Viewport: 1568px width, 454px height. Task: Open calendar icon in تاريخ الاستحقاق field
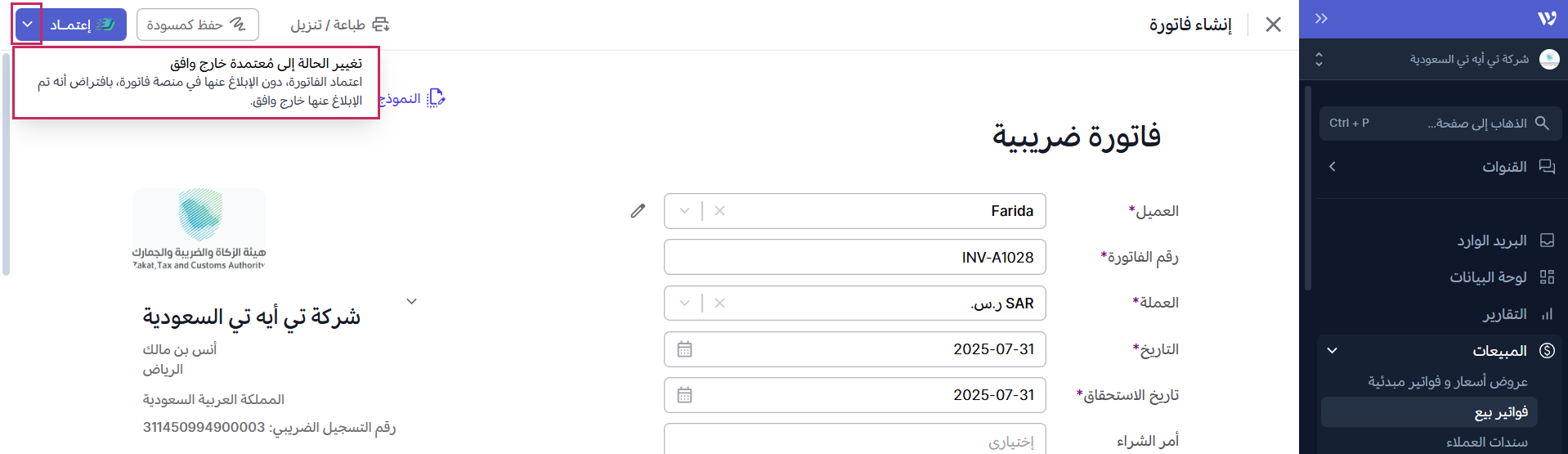pyautogui.click(x=684, y=395)
